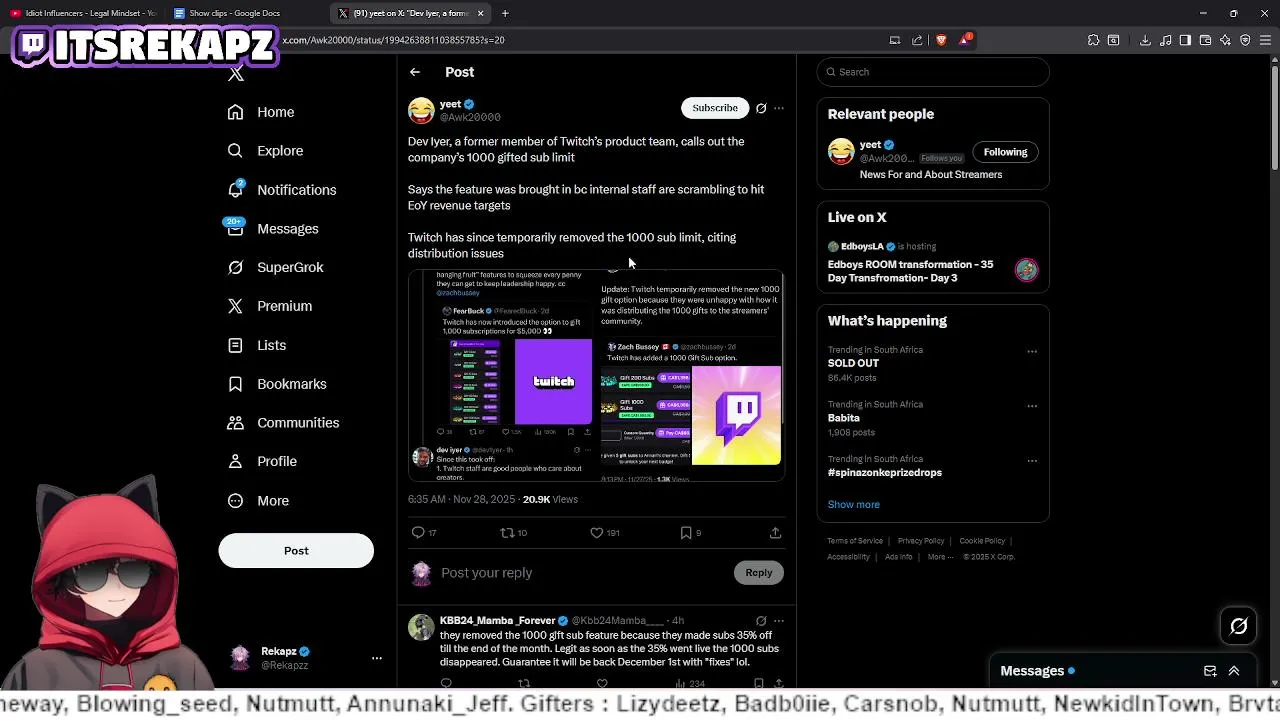Viewport: 1280px width, 720px height.
Task: Open SuperGrok in sidebar
Action: coord(275,267)
